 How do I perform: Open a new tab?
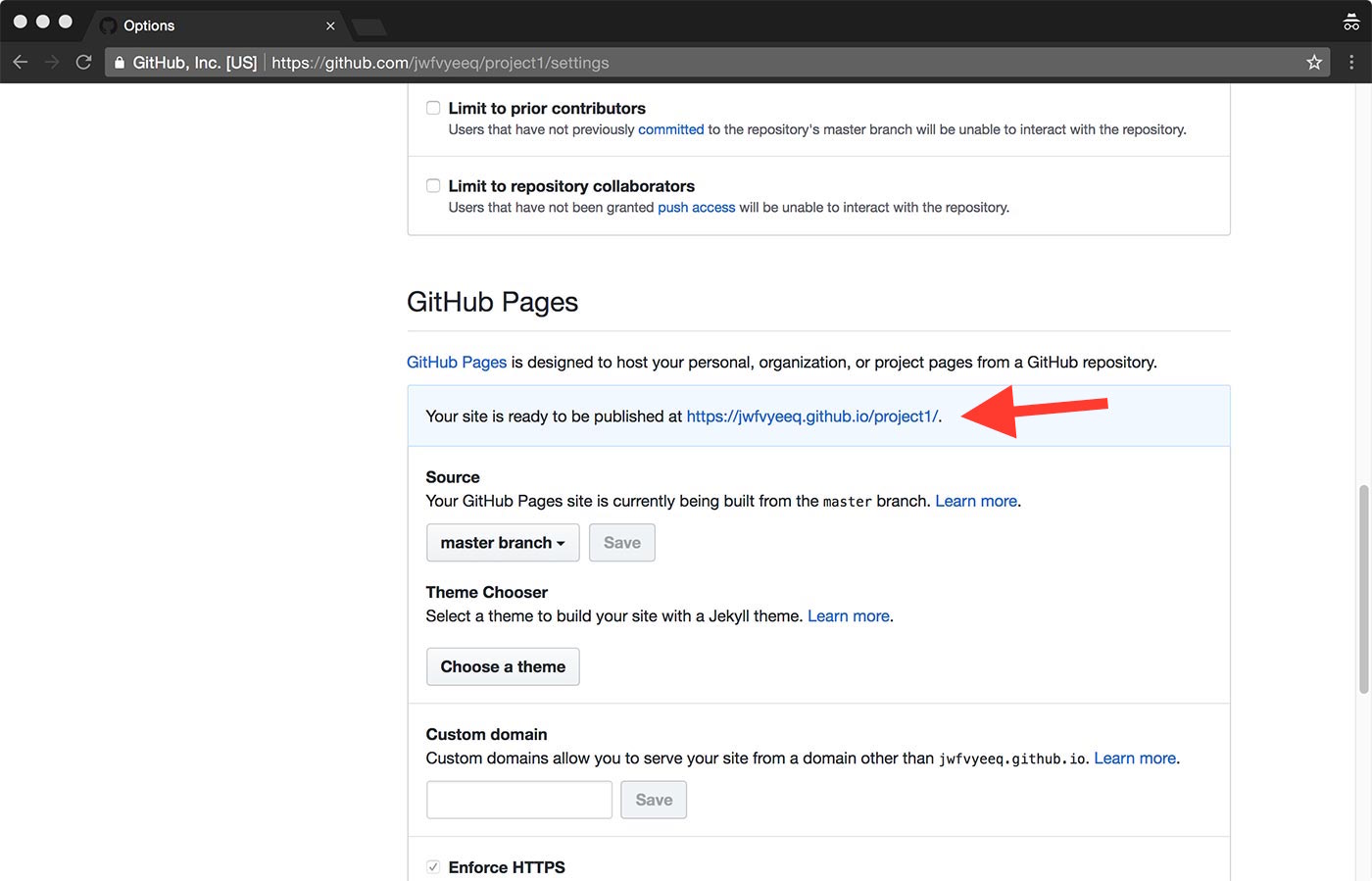point(368,26)
